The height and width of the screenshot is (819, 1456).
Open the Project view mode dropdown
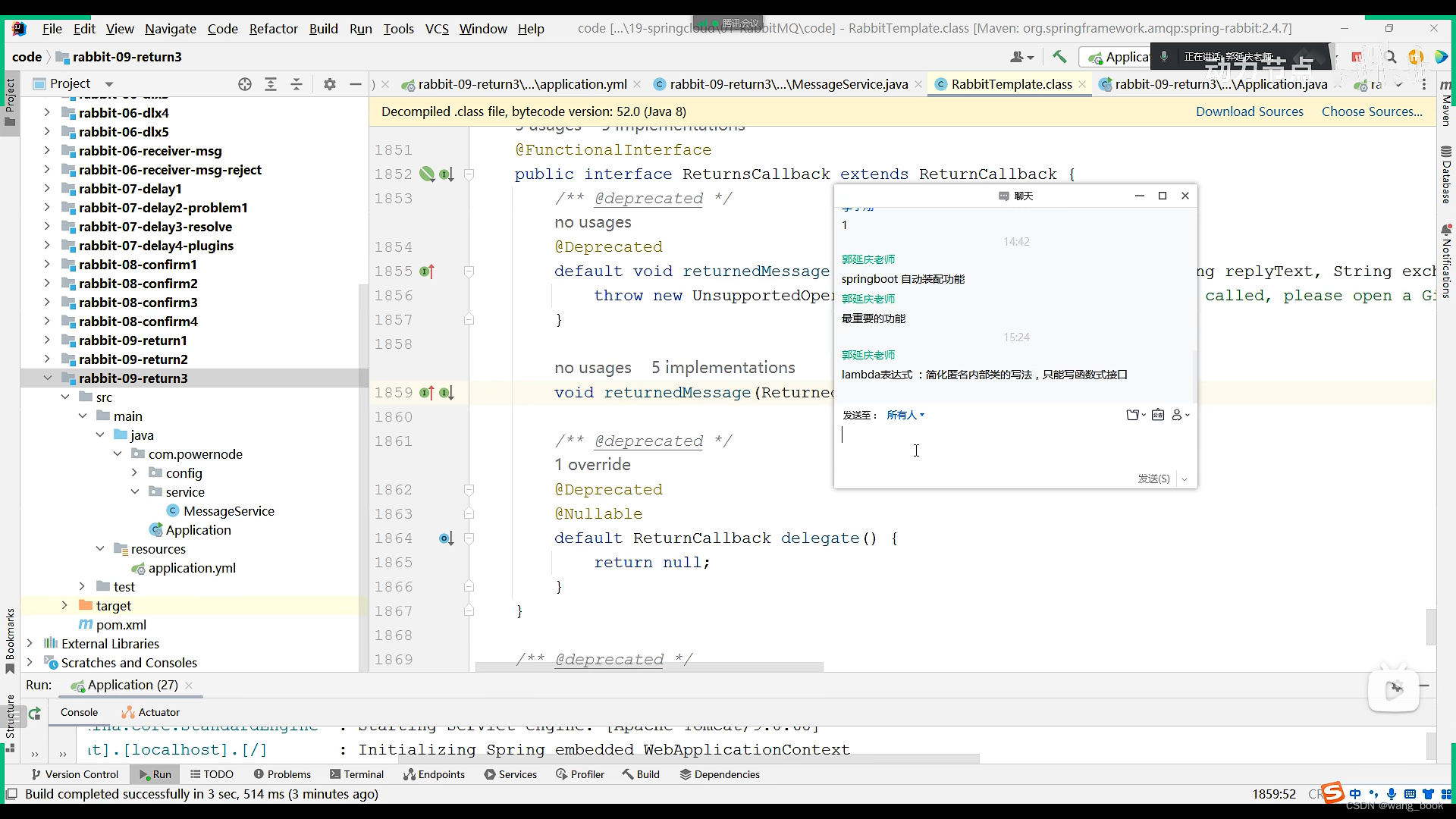(108, 84)
